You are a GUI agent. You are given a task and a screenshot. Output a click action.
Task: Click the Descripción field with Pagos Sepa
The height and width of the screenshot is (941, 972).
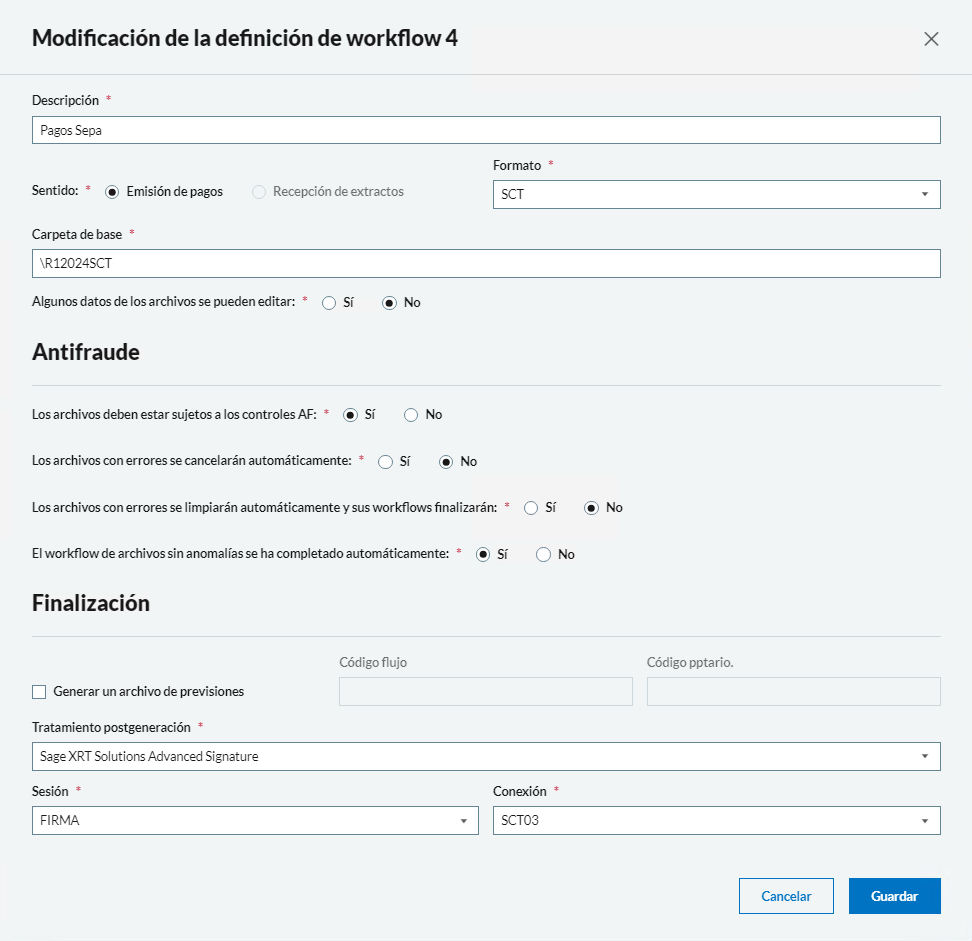[x=486, y=130]
